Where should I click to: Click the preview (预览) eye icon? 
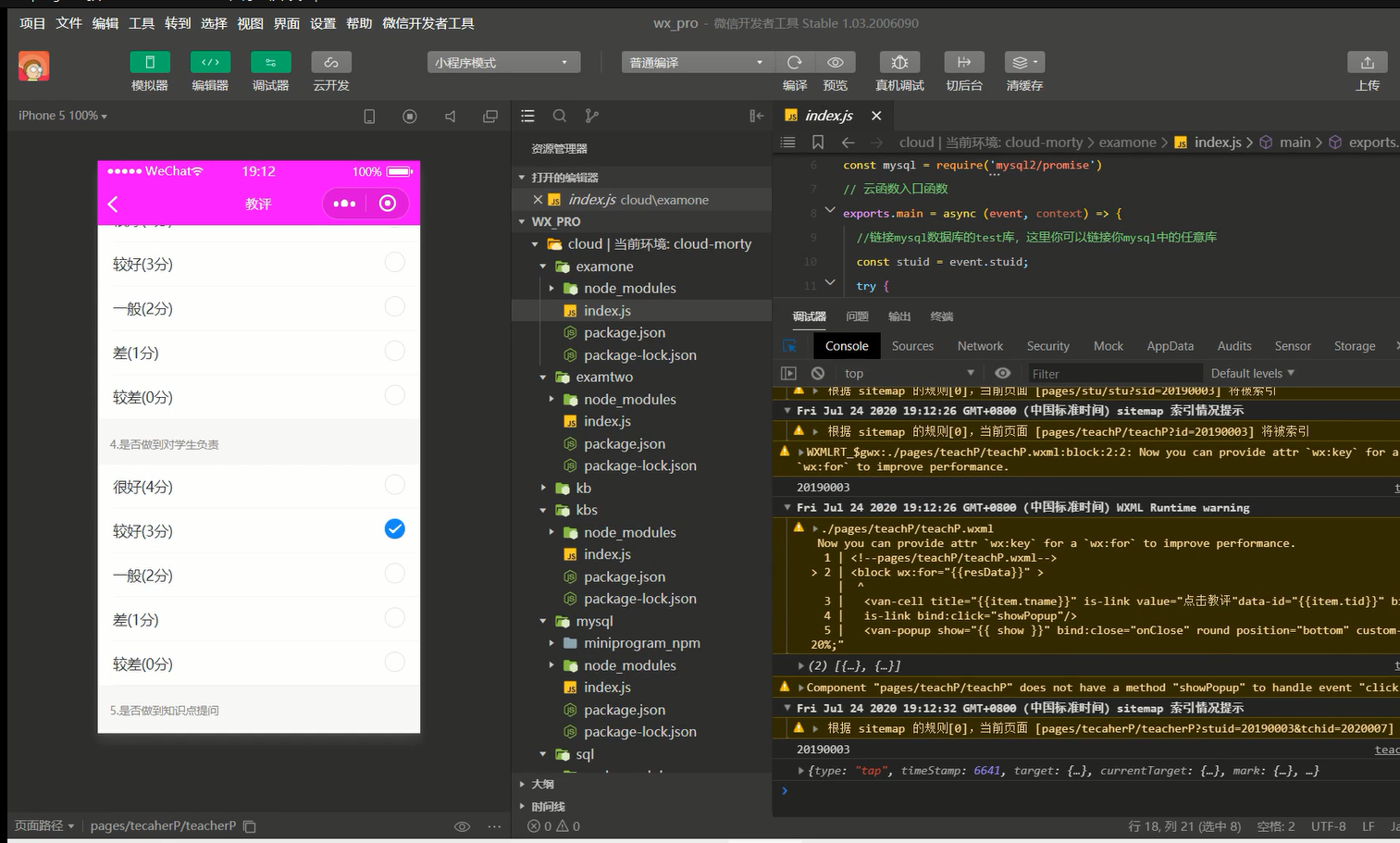coord(835,62)
